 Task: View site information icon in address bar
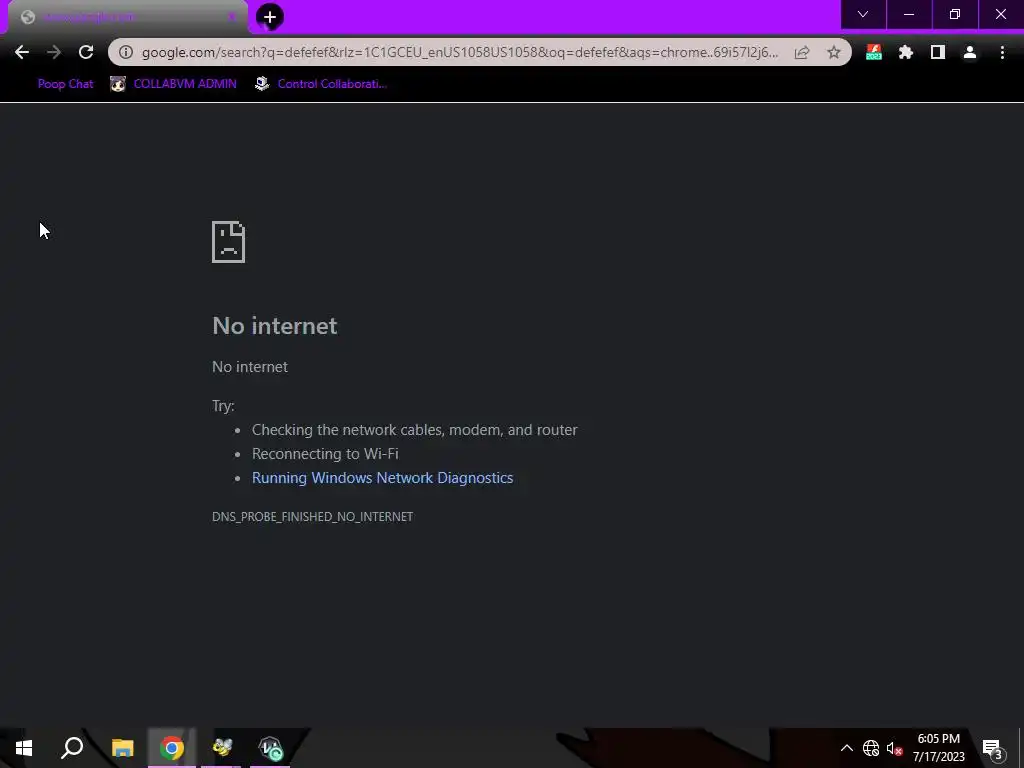126,52
